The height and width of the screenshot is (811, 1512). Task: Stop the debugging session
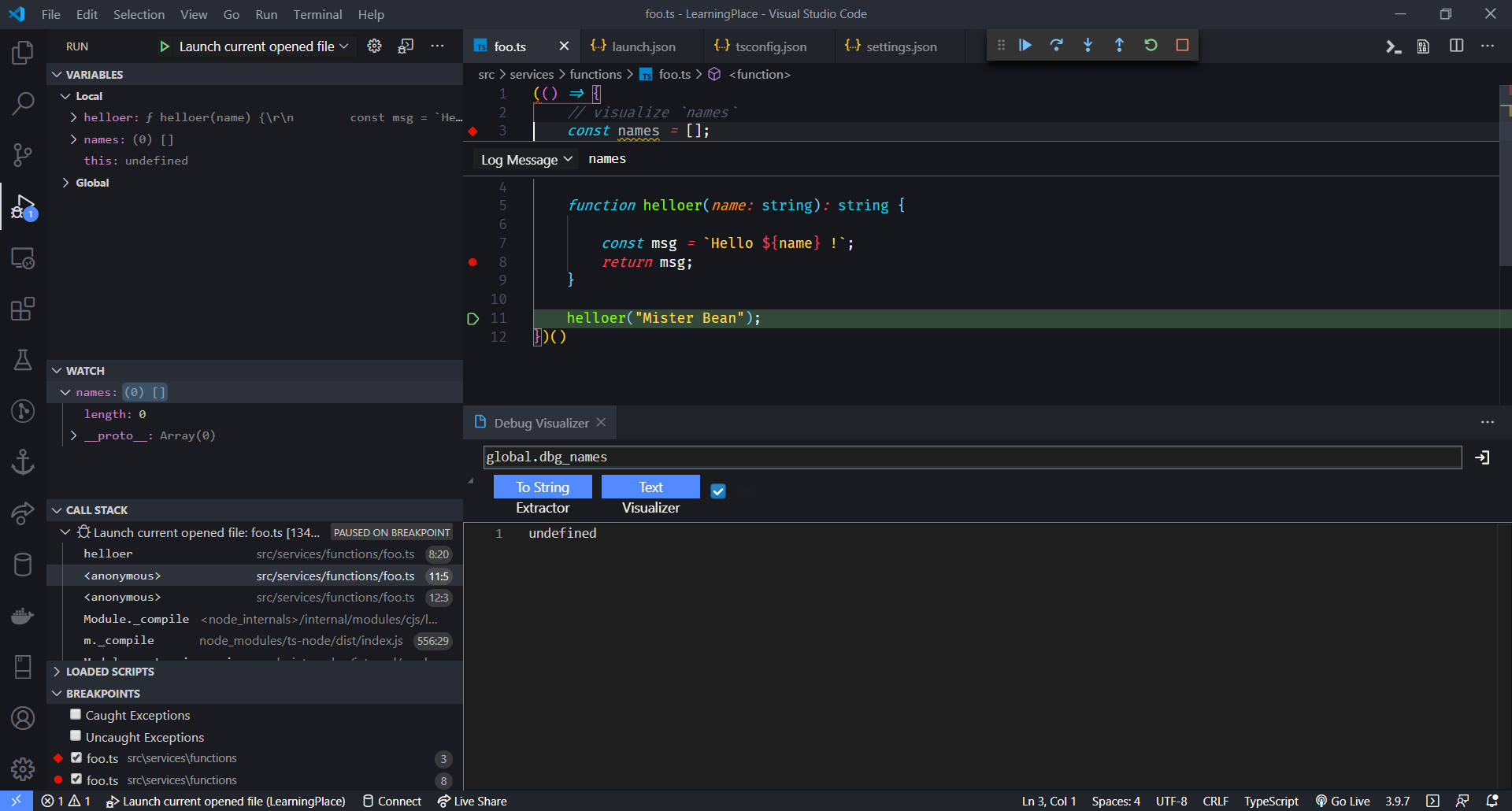(1182, 46)
